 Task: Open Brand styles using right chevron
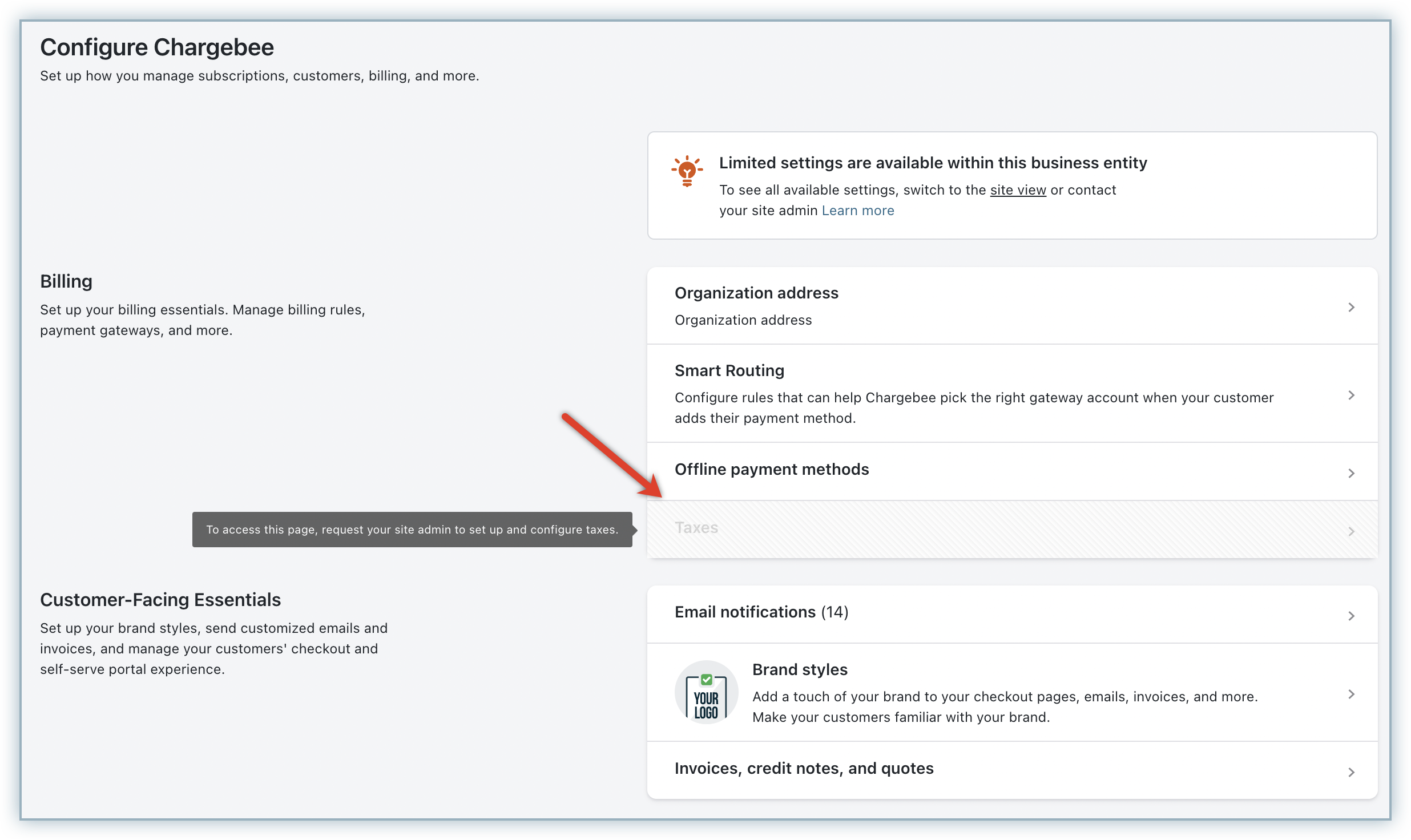pyautogui.click(x=1350, y=694)
